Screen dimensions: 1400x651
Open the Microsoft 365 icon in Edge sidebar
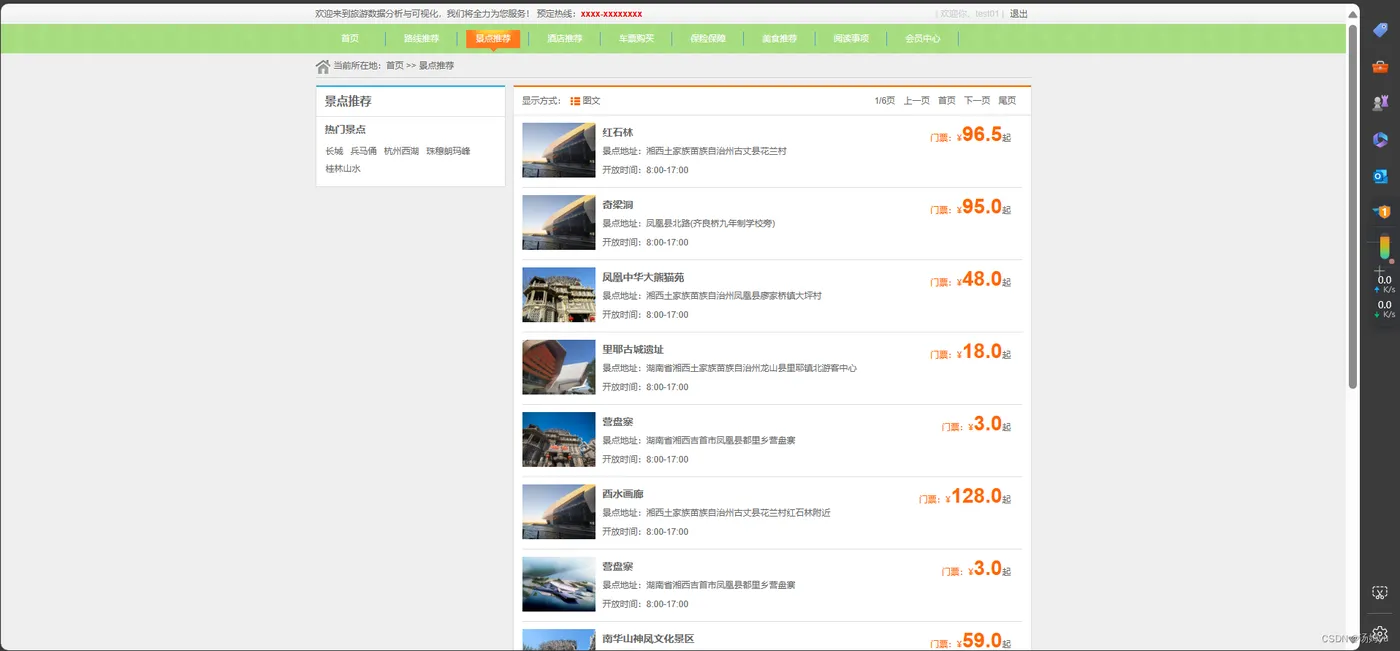pos(1380,140)
